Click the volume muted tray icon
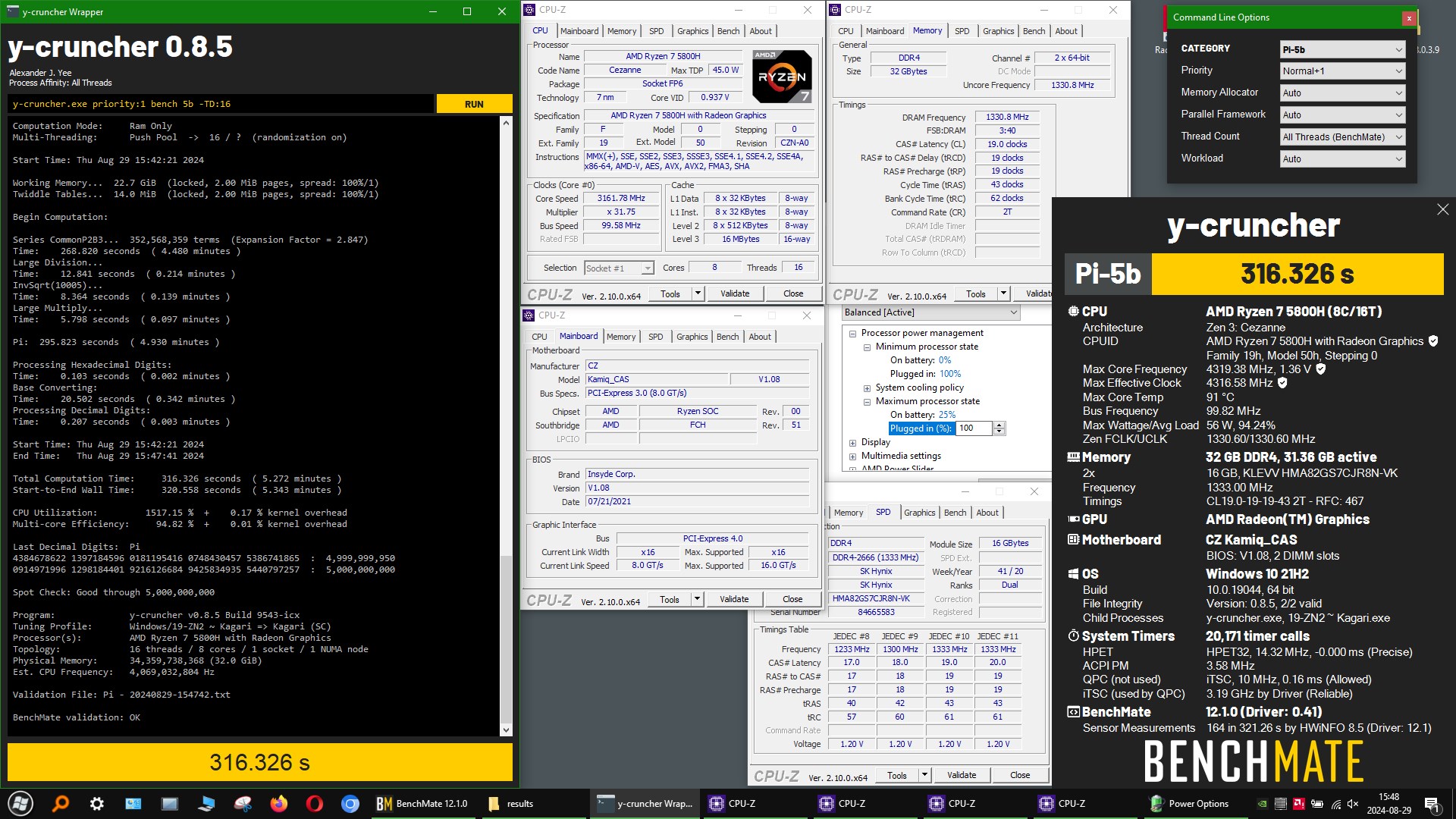Screen dimensions: 1456x819 click(1353, 804)
